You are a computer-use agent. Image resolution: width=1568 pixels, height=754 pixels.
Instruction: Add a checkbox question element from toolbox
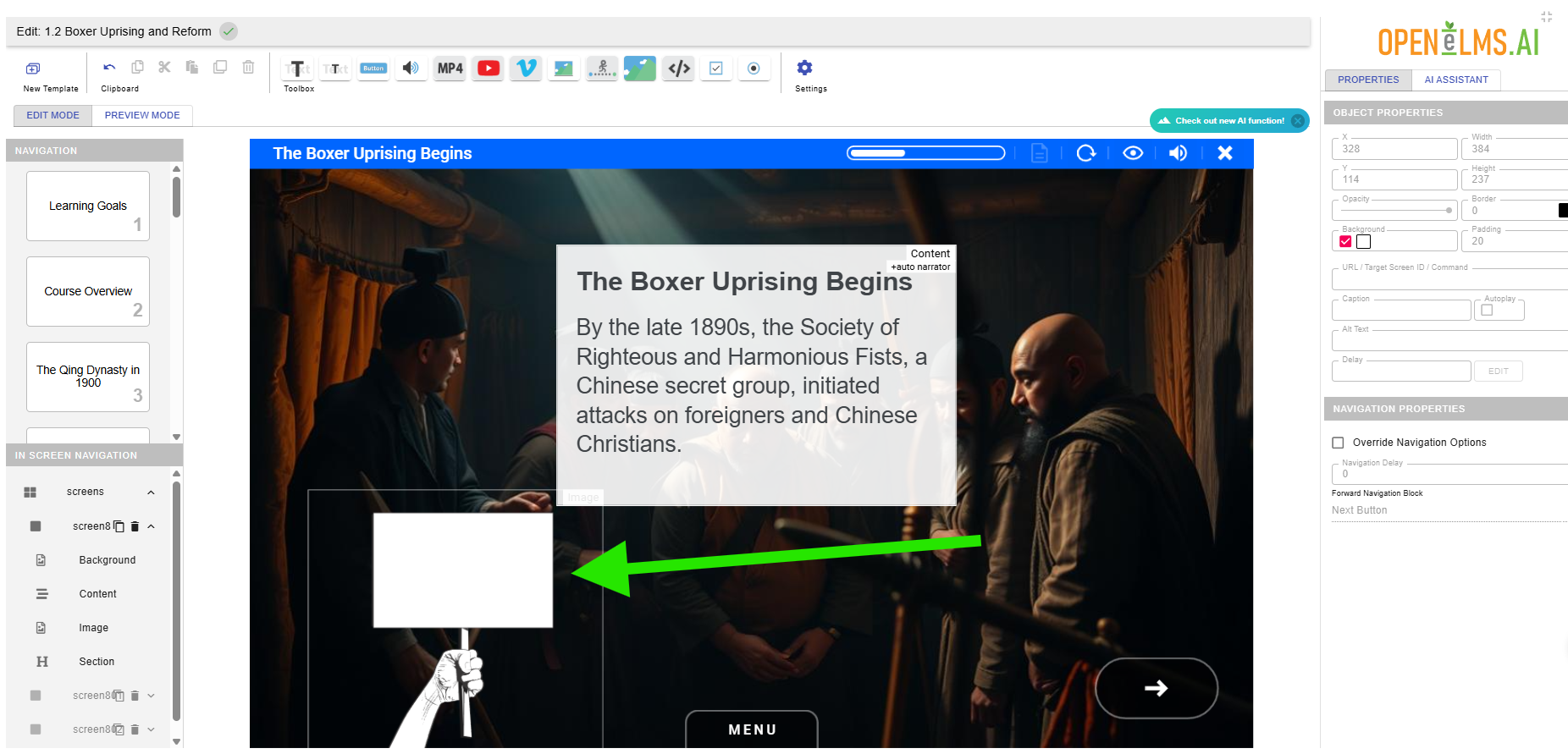[716, 69]
